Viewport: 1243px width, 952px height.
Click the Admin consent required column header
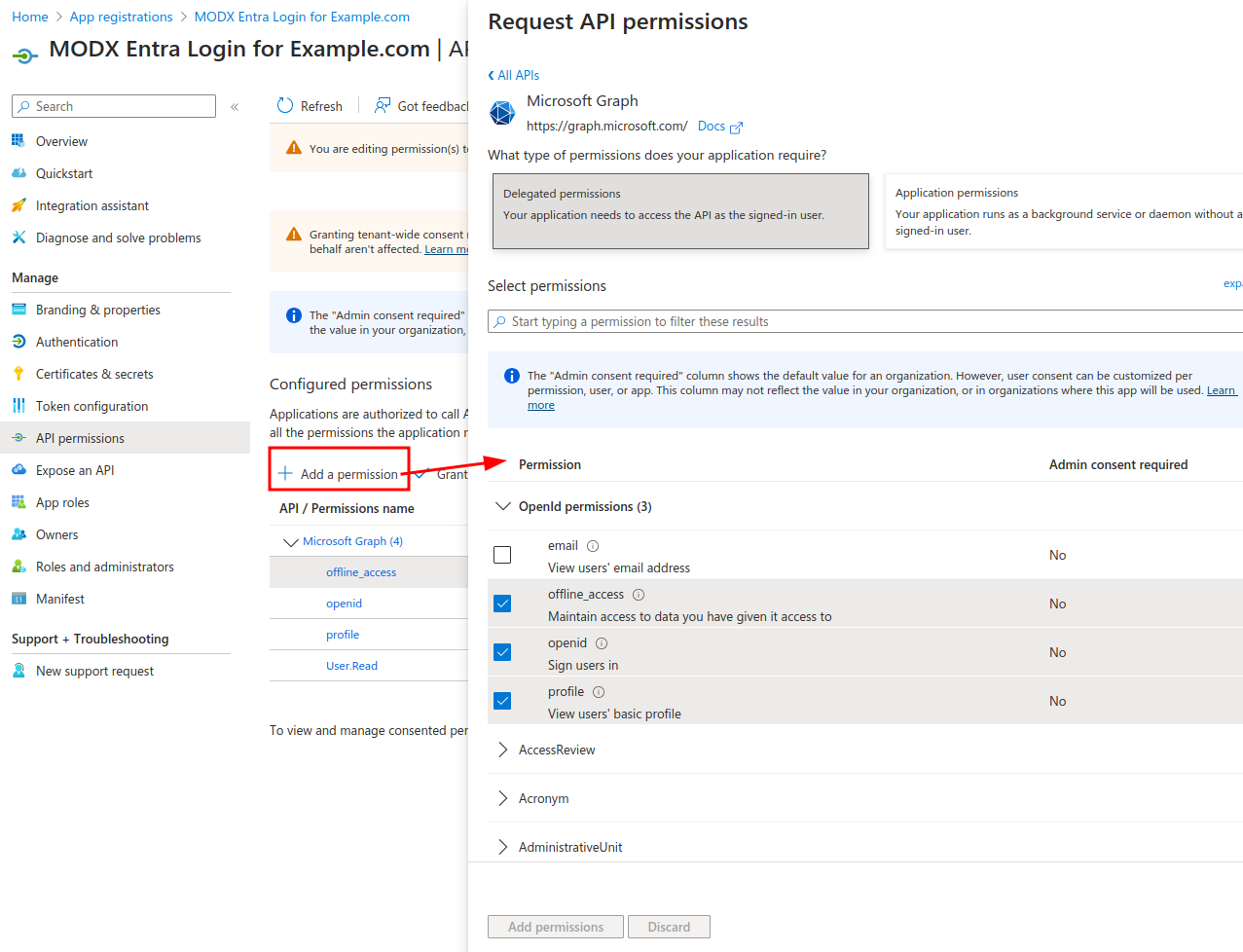point(1118,464)
